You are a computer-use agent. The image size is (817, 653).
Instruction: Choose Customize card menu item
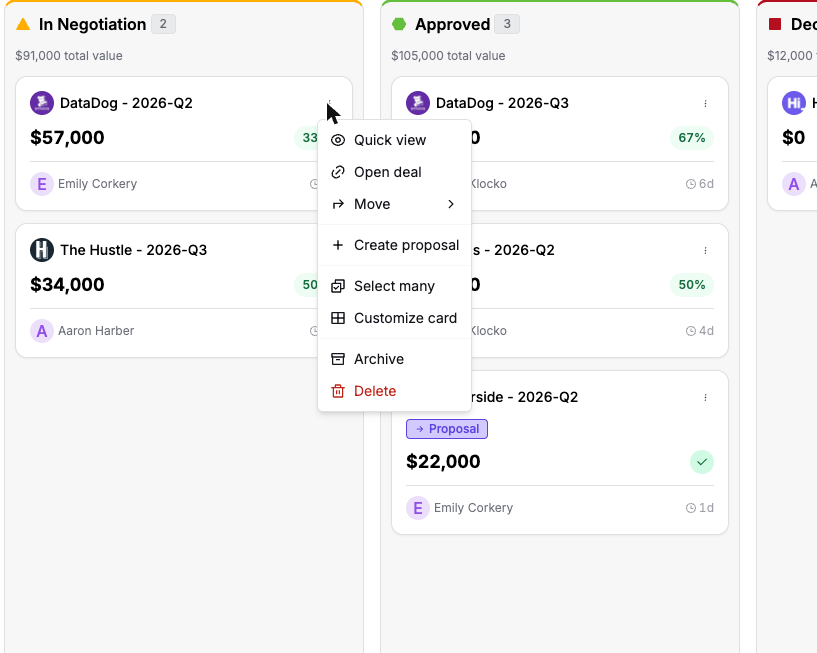394,318
